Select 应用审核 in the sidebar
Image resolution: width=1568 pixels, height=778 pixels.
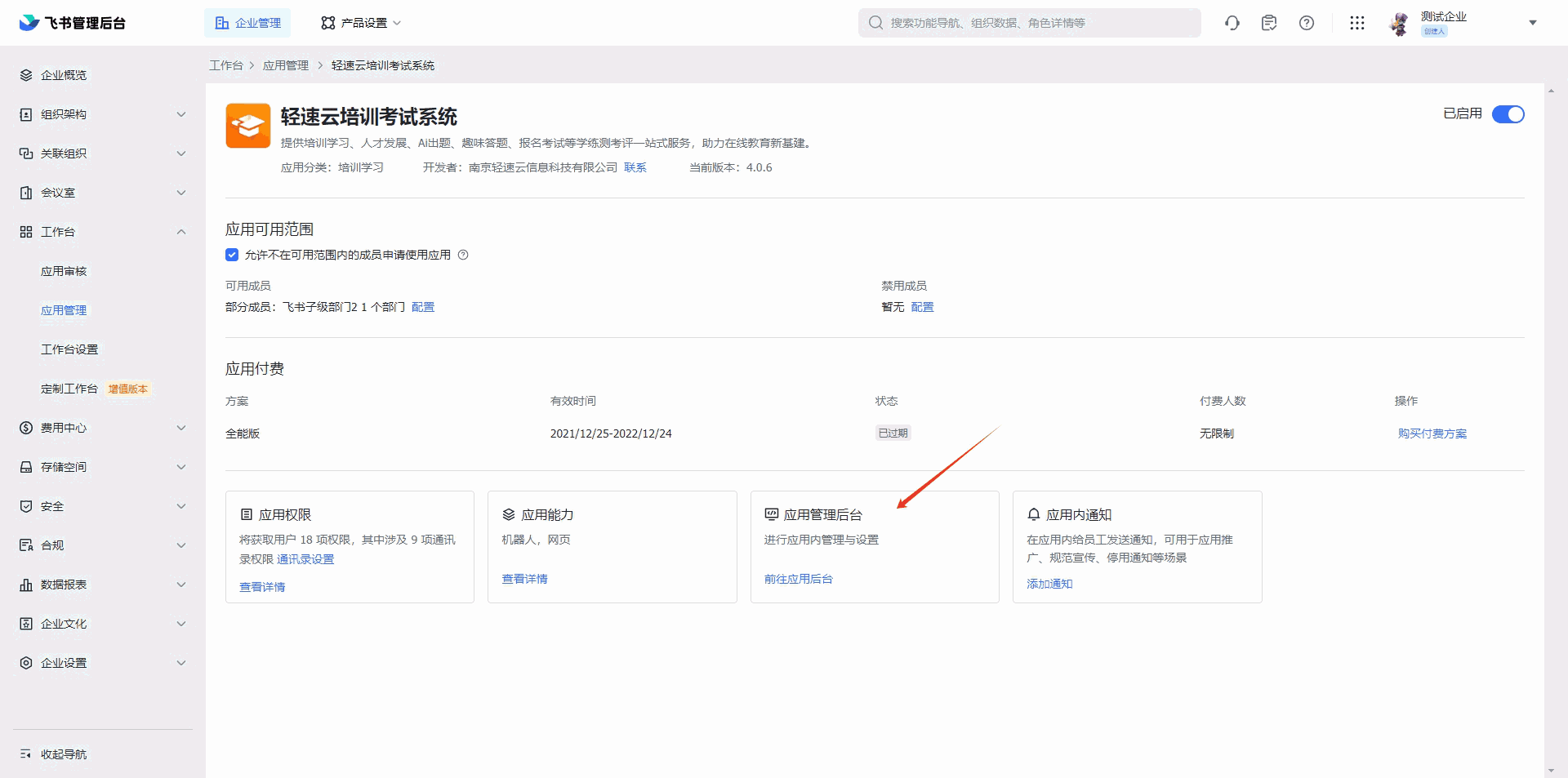click(x=64, y=271)
